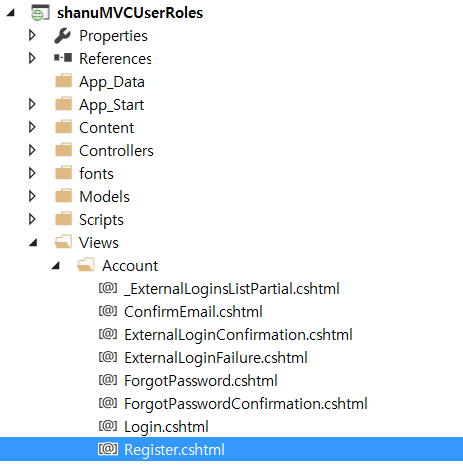Click the App_Data folder icon
This screenshot has height=465, width=463.
[63, 81]
